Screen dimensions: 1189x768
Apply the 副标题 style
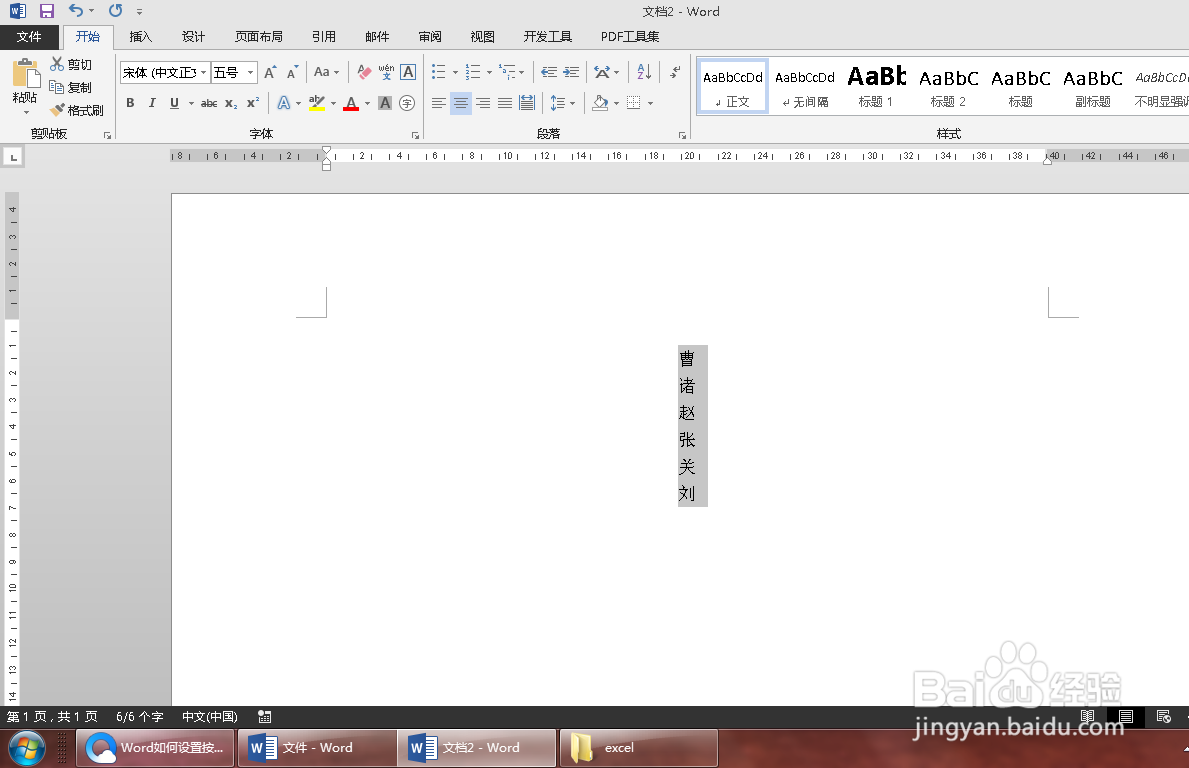click(1093, 86)
